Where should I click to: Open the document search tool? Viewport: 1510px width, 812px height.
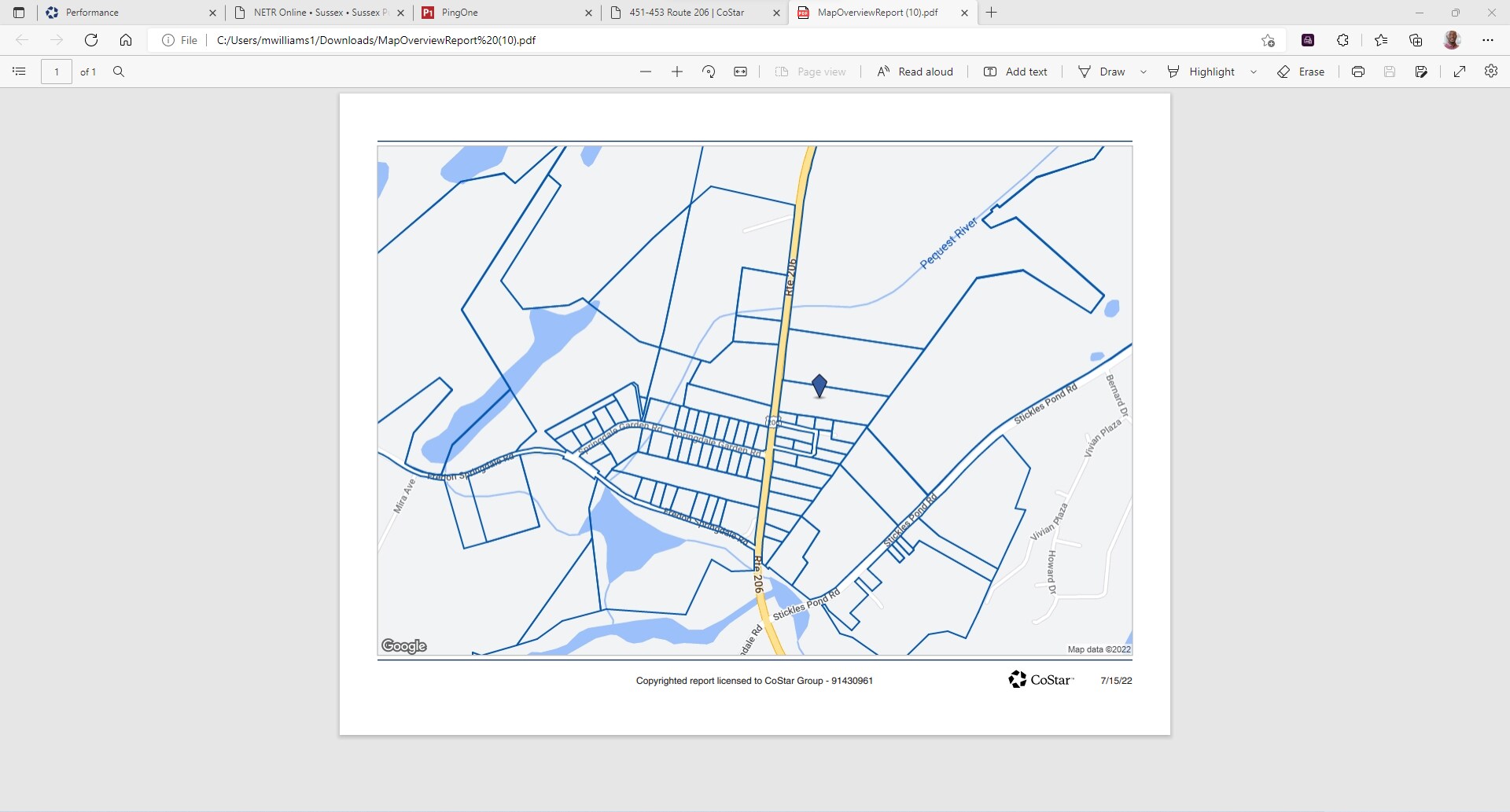click(119, 72)
